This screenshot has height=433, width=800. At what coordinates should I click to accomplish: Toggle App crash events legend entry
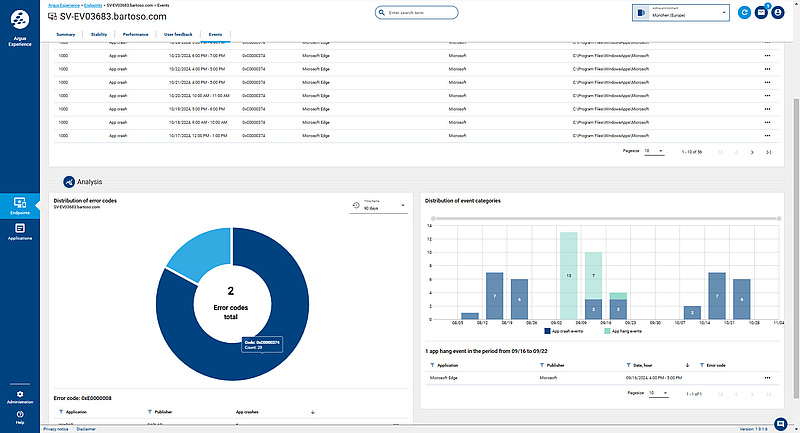click(565, 329)
